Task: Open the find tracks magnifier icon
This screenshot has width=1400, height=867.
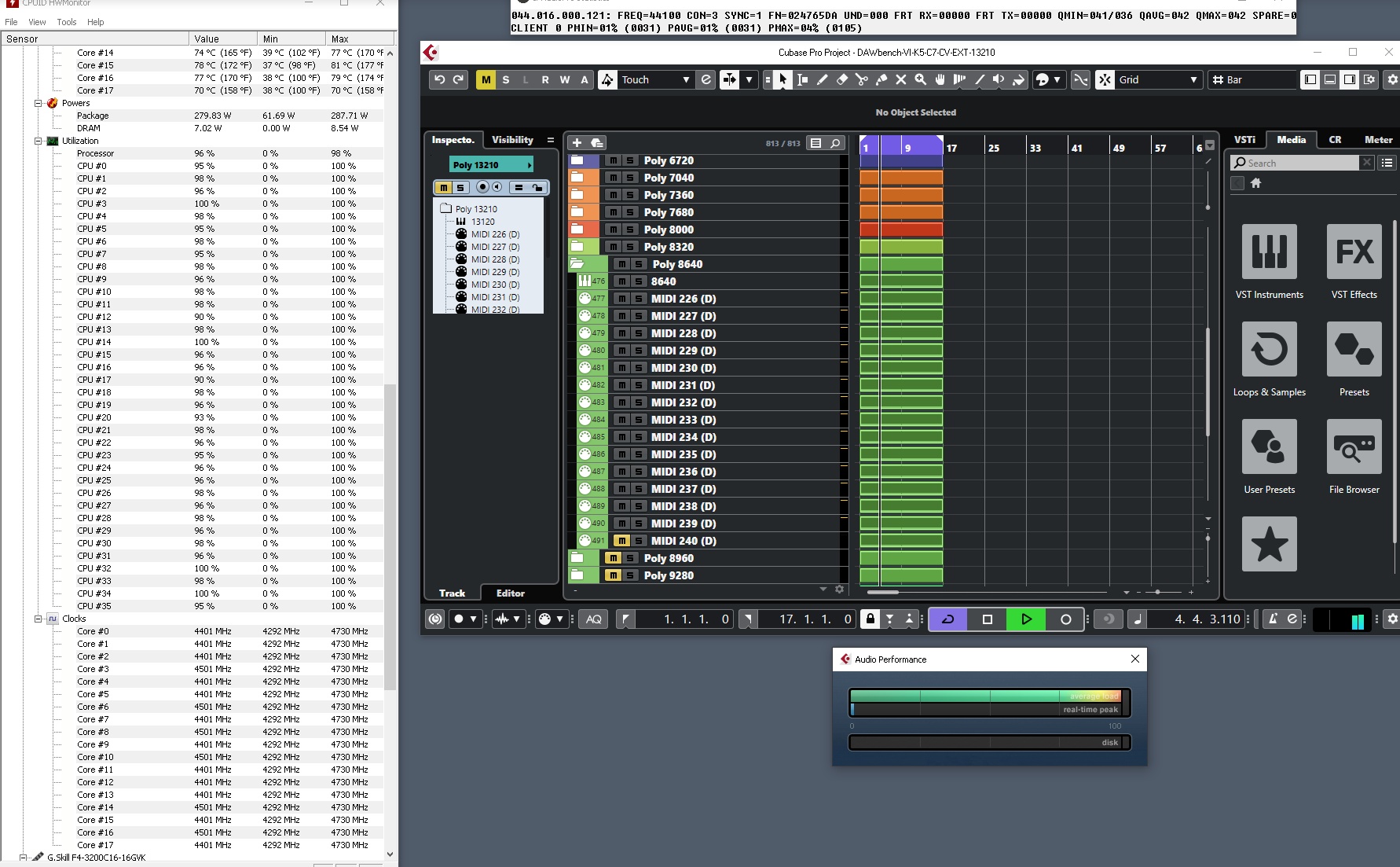Action: point(835,143)
